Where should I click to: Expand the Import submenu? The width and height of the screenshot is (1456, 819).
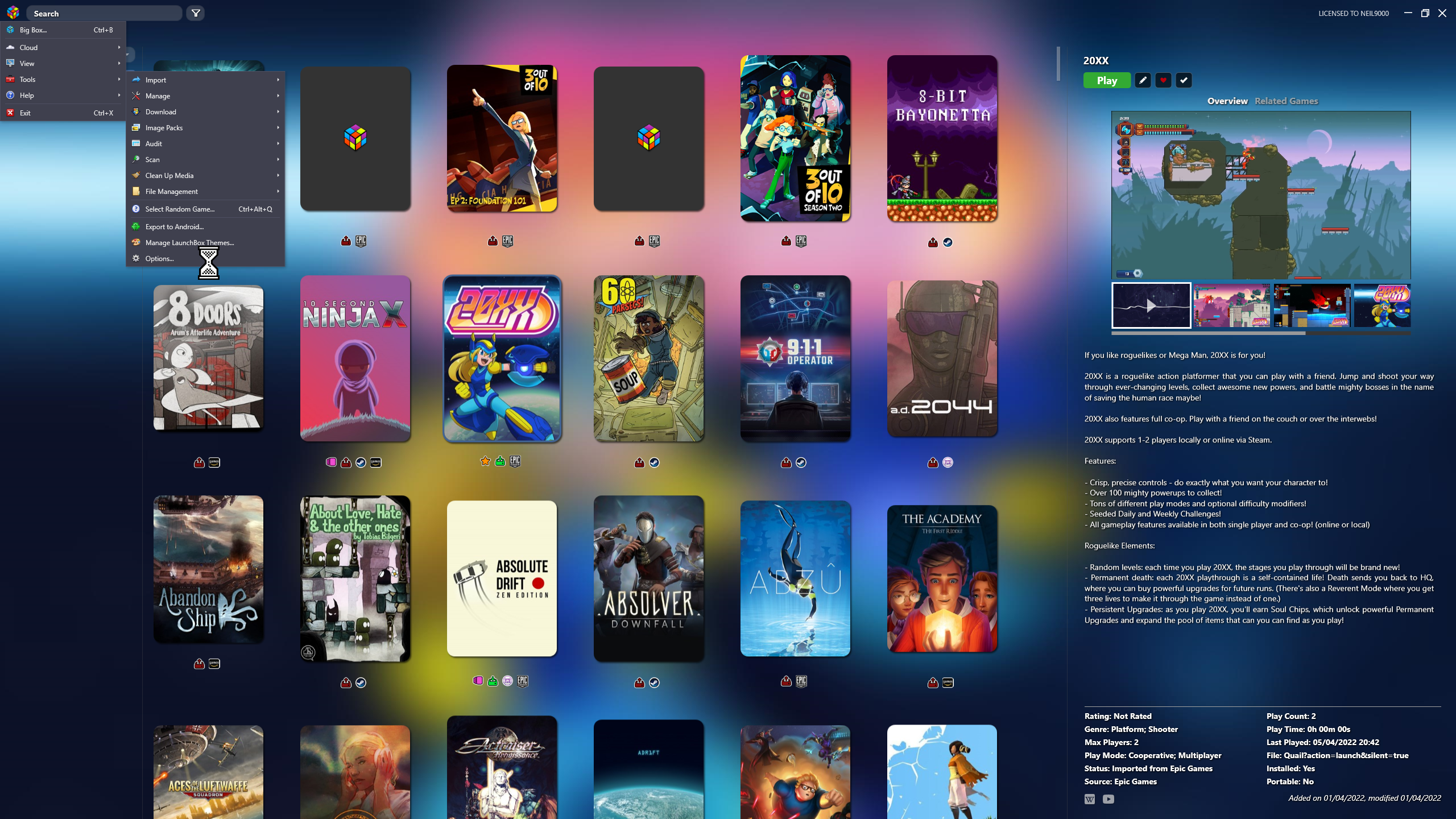205,80
